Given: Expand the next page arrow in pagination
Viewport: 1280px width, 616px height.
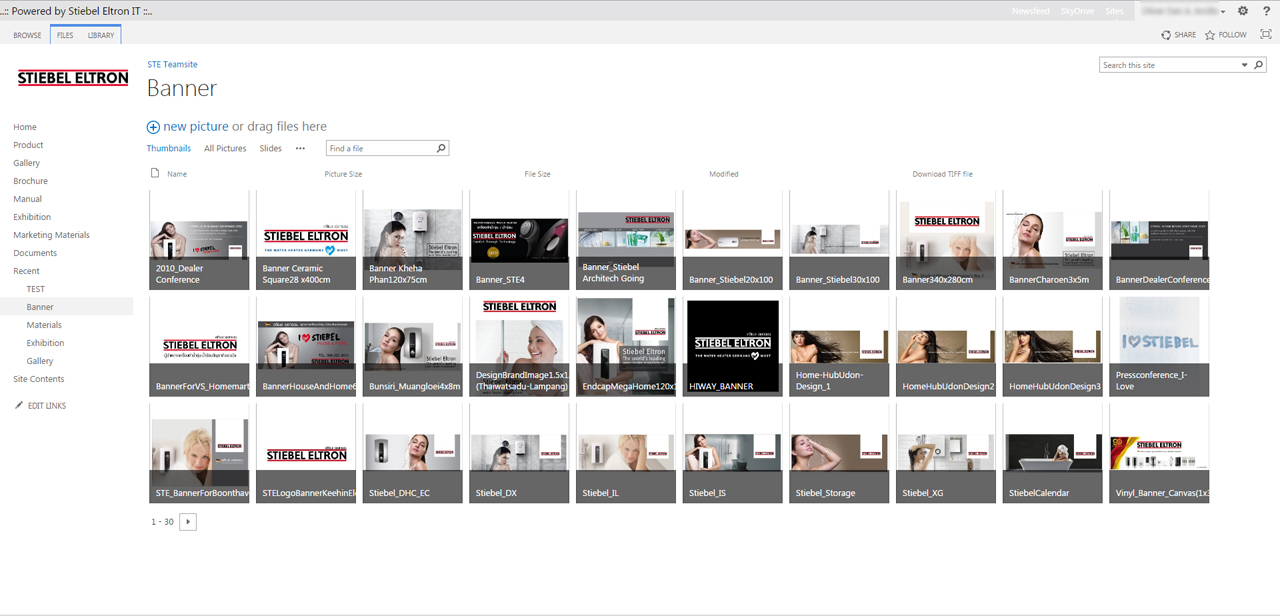Looking at the screenshot, I should pos(188,521).
